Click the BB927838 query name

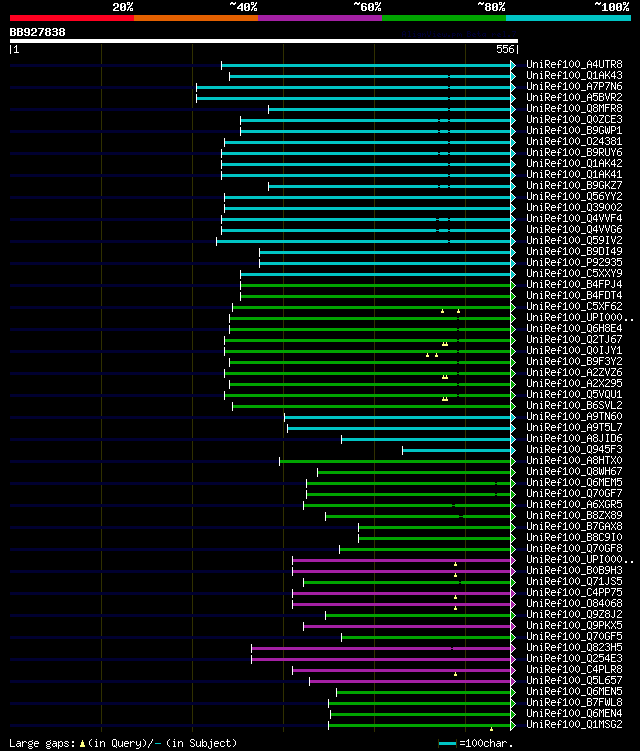tap(37, 32)
